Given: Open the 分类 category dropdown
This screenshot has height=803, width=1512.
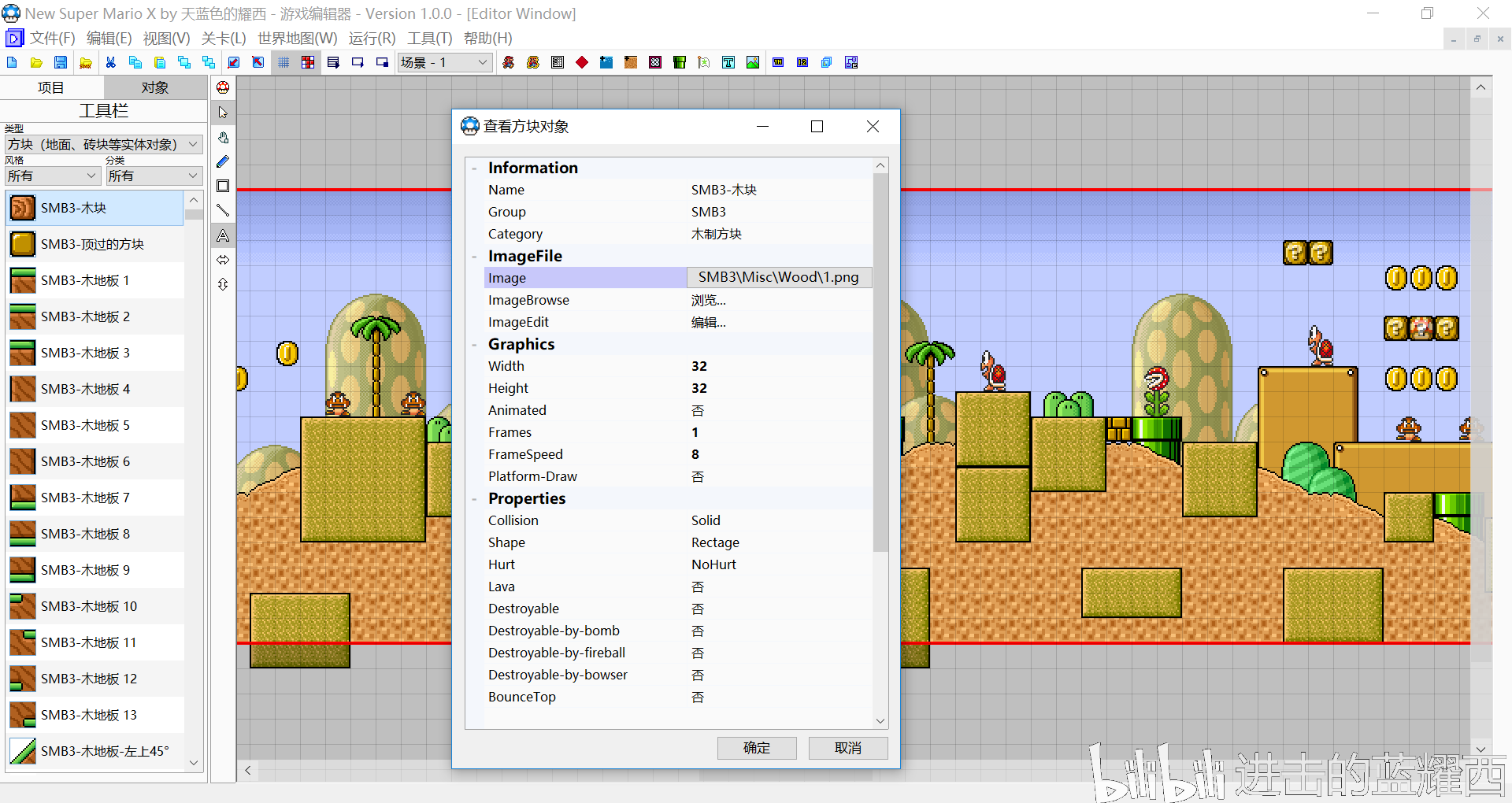Looking at the screenshot, I should tap(154, 176).
